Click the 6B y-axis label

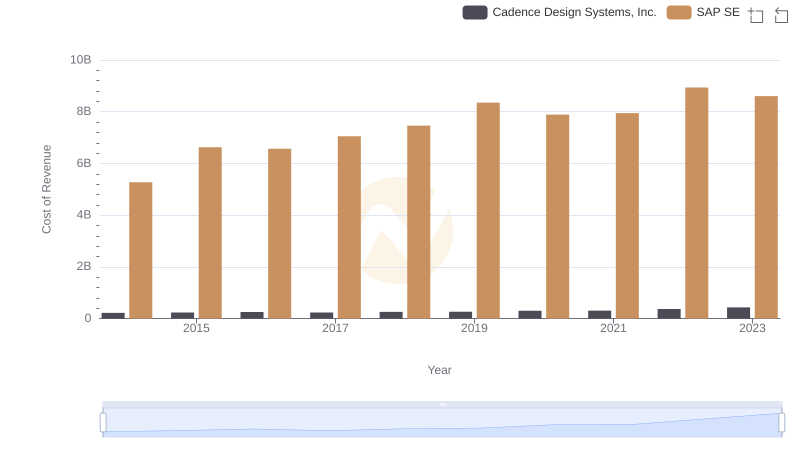[x=84, y=163]
